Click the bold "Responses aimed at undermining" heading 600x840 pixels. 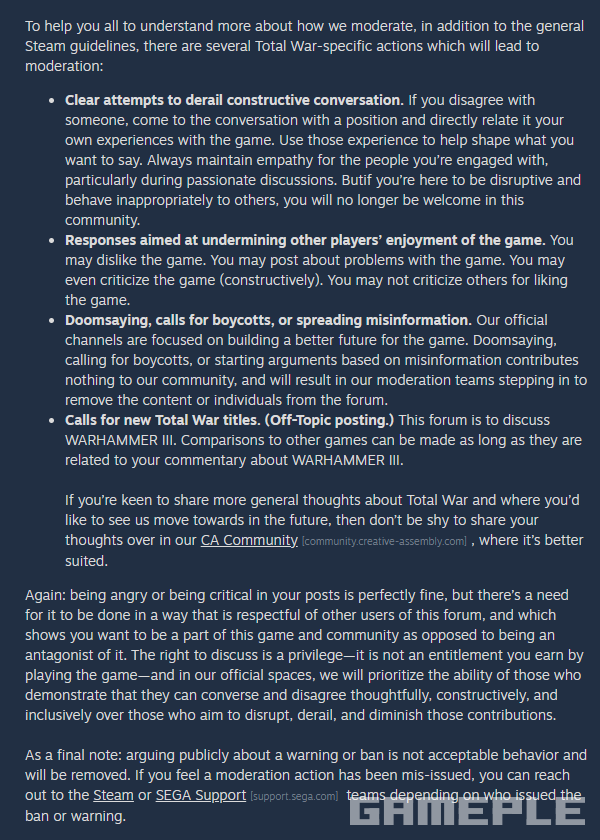304,240
